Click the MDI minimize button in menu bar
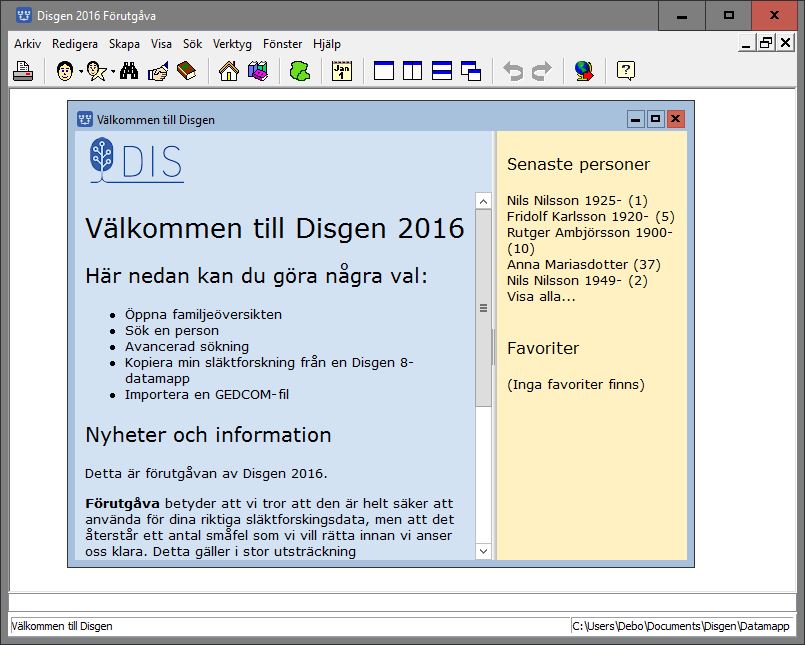805x645 pixels. pos(746,43)
